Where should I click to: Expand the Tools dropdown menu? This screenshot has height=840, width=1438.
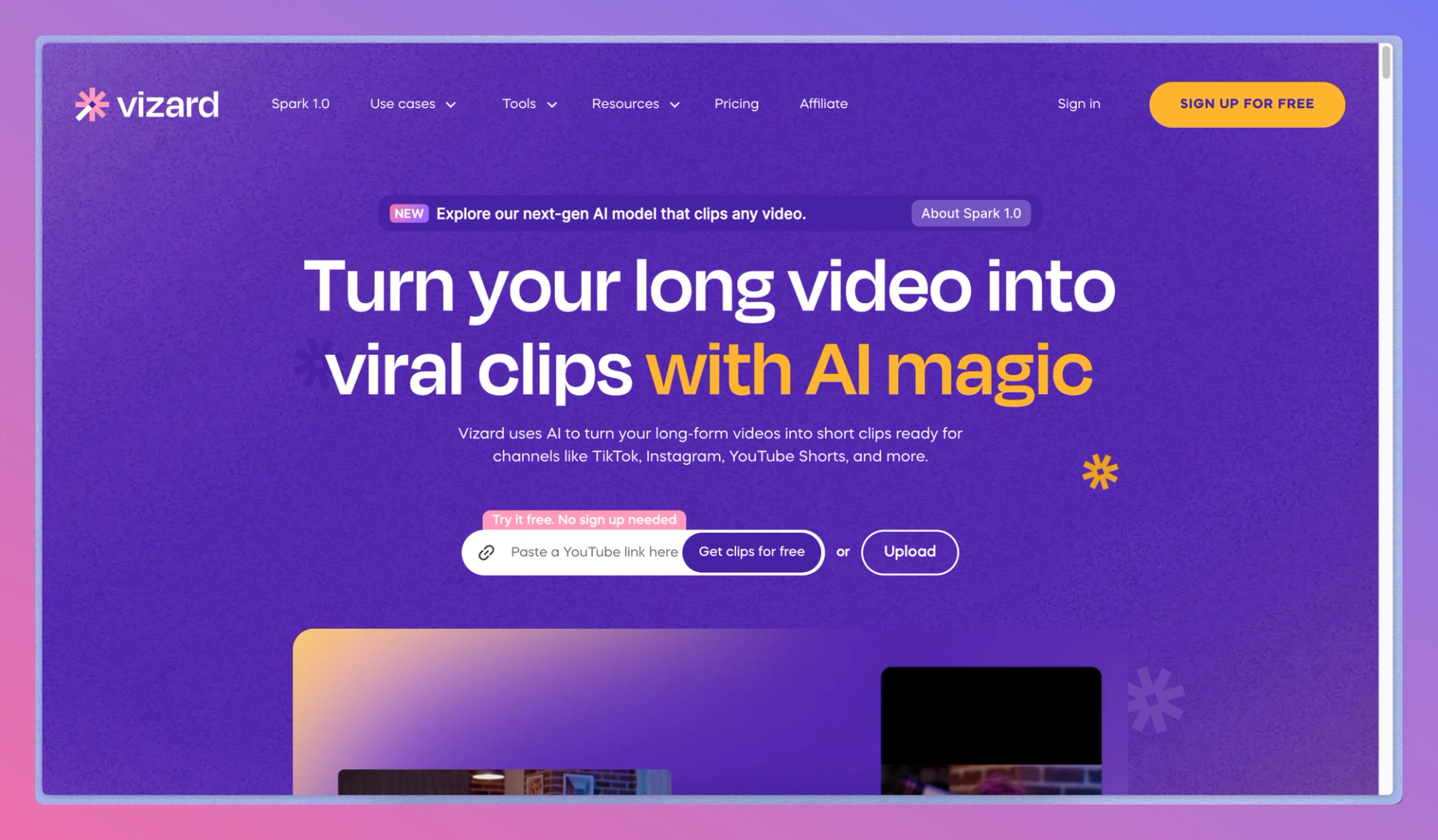tap(531, 104)
